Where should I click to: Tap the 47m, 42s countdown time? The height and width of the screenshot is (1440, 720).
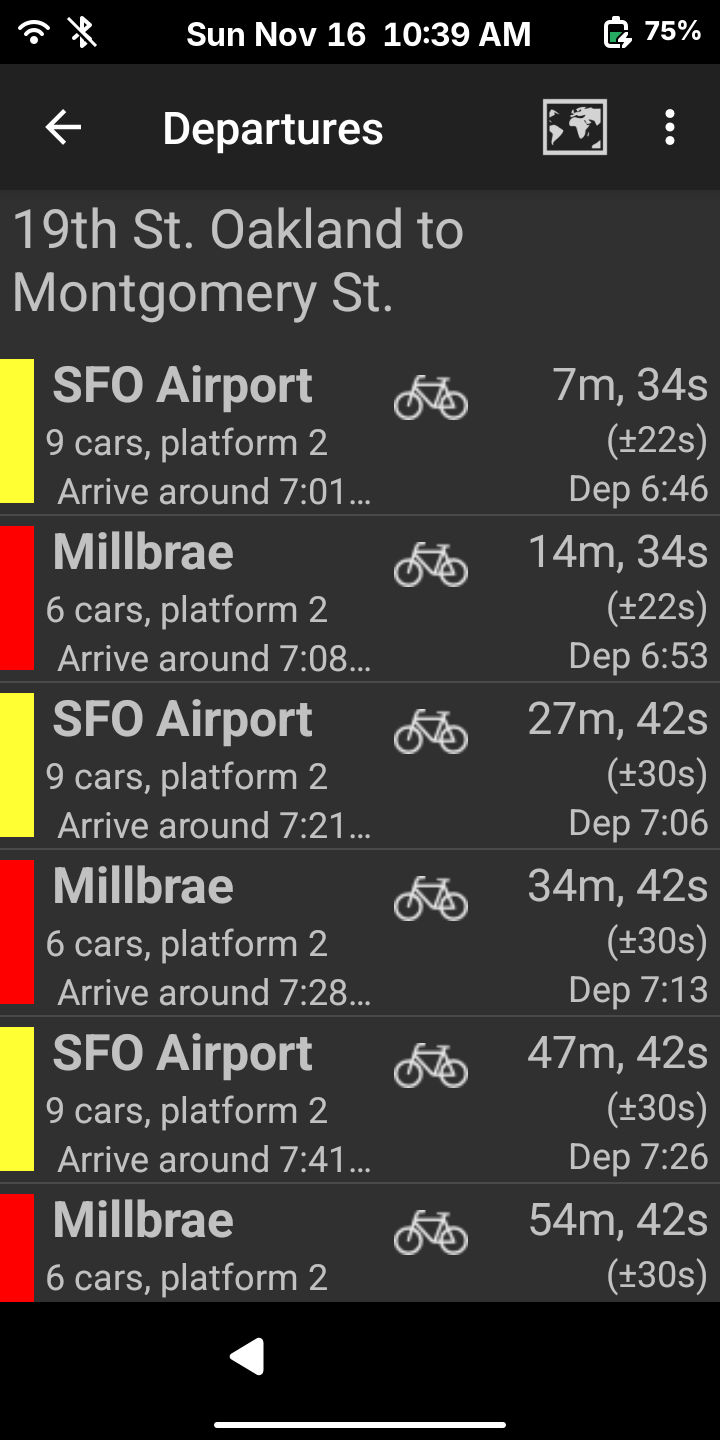point(618,1054)
